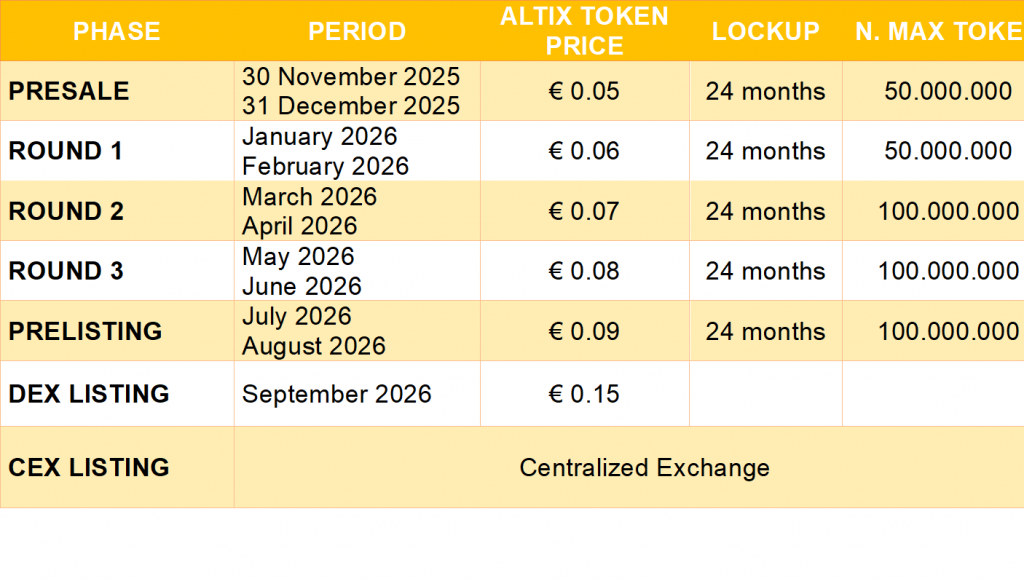
Task: Select the N. MAX TOKE header cell
Action: coord(938,31)
